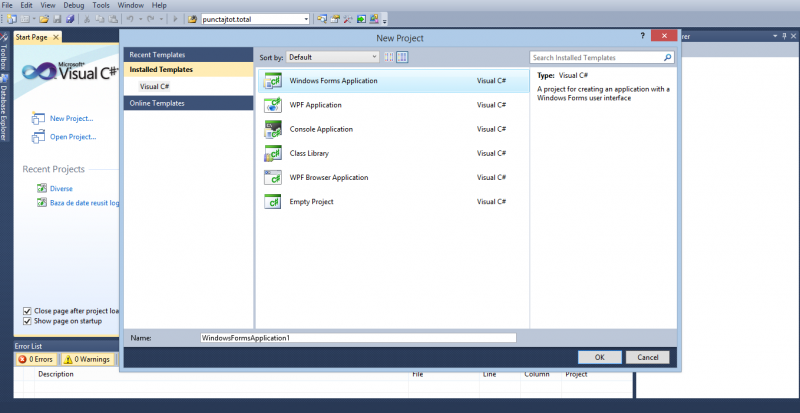Open the Tools menu

point(101,5)
